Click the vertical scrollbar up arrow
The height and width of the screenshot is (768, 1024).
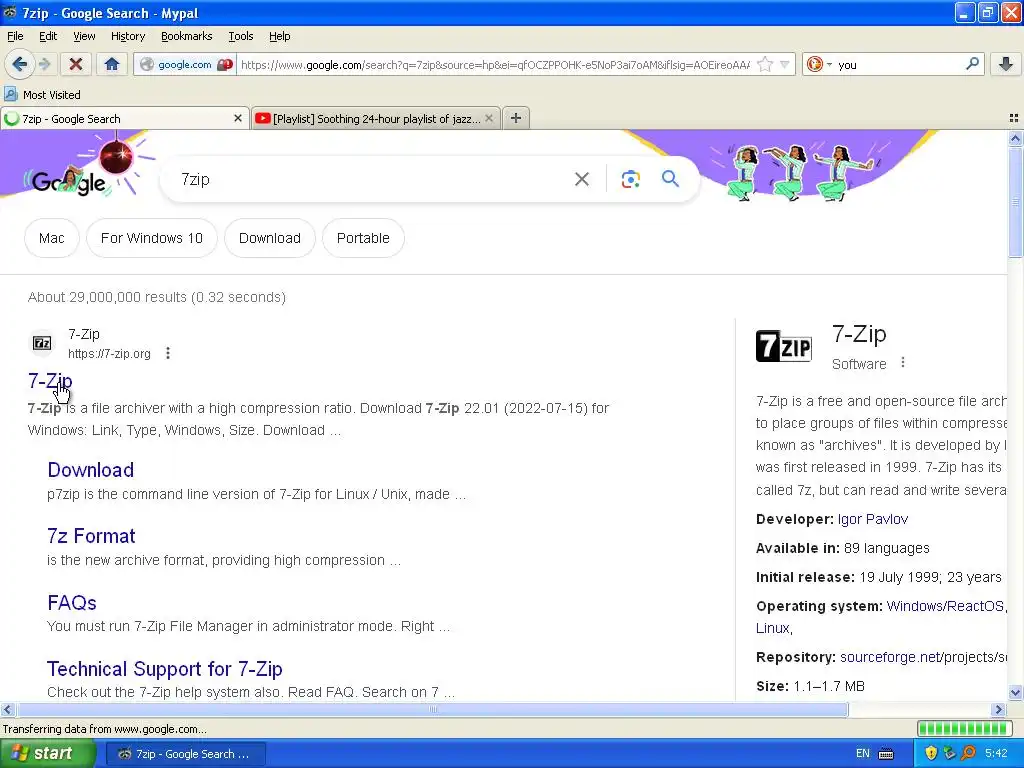[x=1015, y=138]
